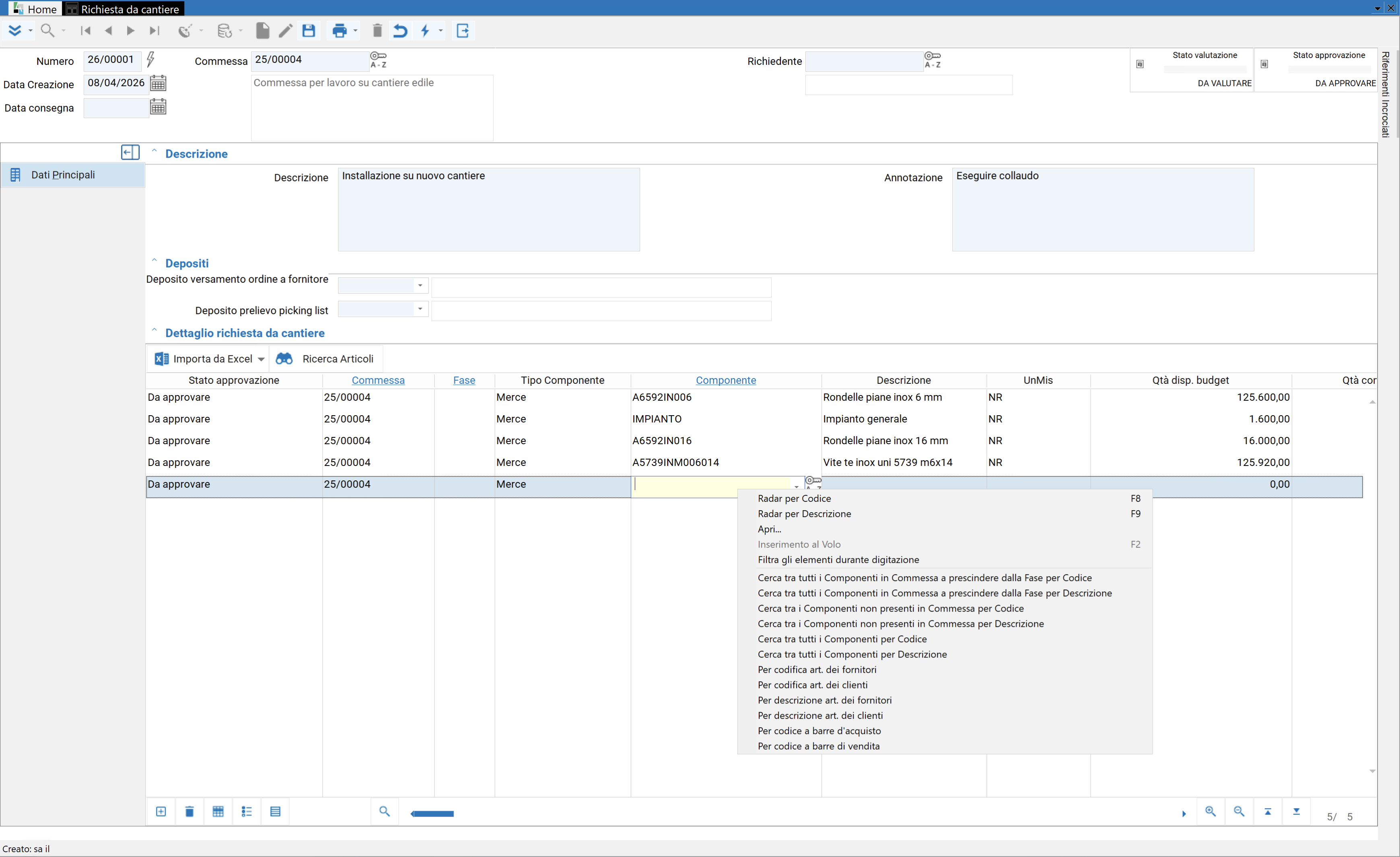Screen dimensions: 1400x857
Task: Switch the grid to table view icon
Action: 218,812
